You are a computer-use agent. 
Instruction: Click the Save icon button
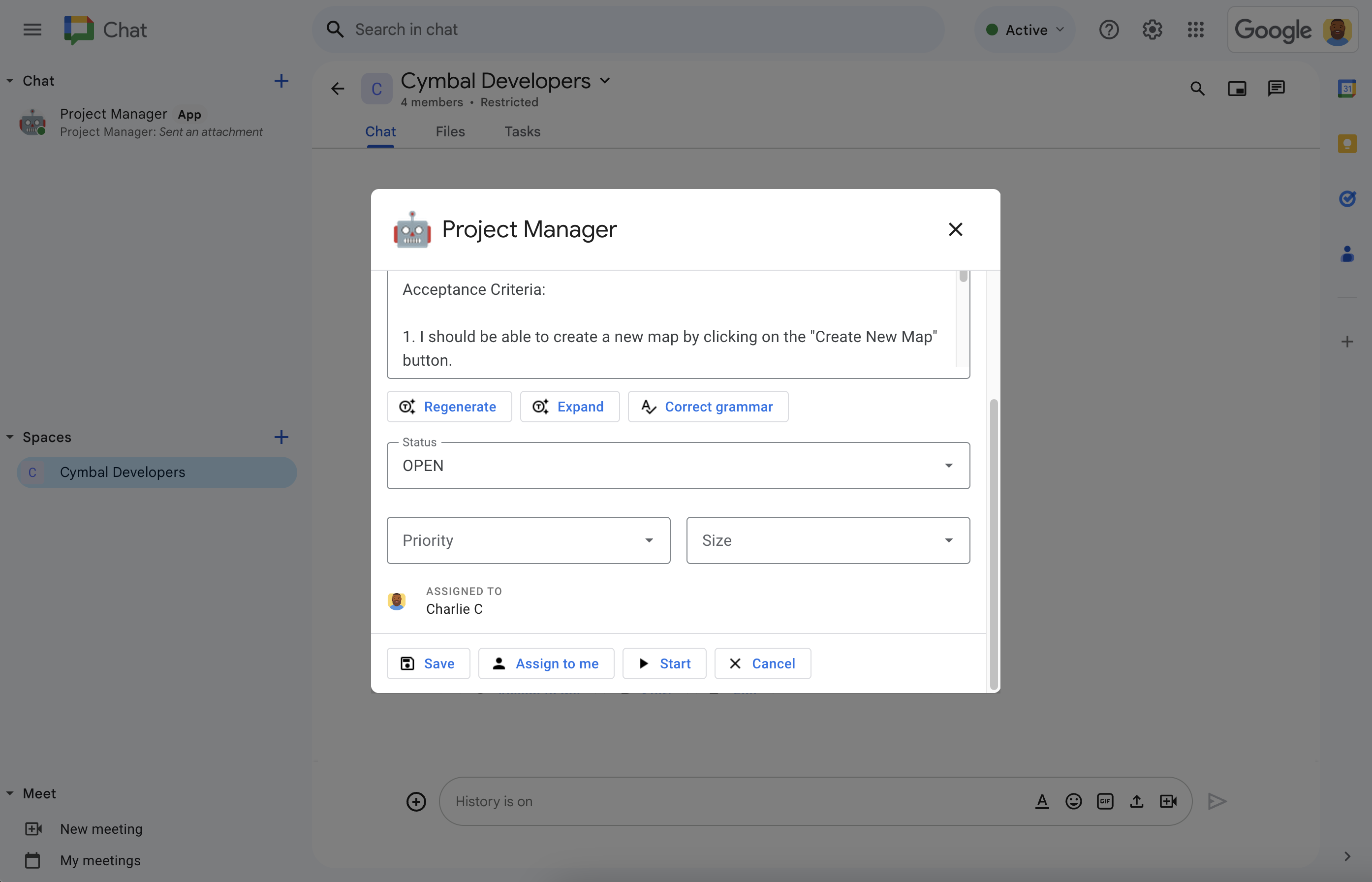tap(407, 663)
